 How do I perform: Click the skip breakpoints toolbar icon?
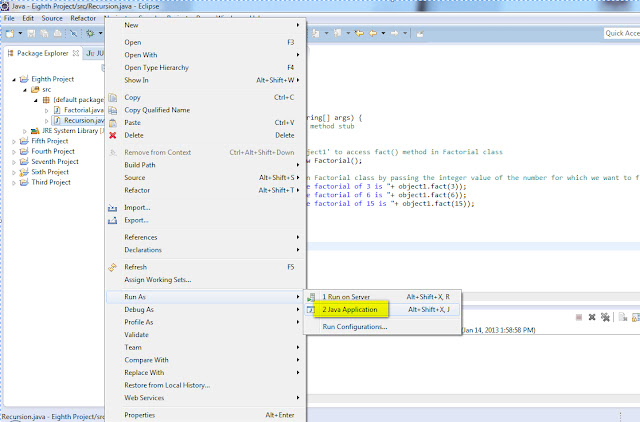click(x=73, y=33)
